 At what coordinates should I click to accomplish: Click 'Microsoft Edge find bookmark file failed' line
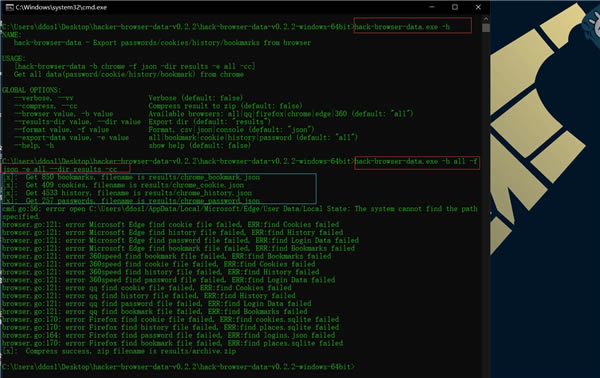178,248
